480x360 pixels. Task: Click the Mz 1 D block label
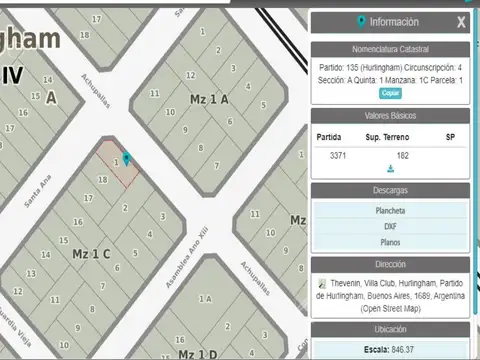tap(198, 354)
